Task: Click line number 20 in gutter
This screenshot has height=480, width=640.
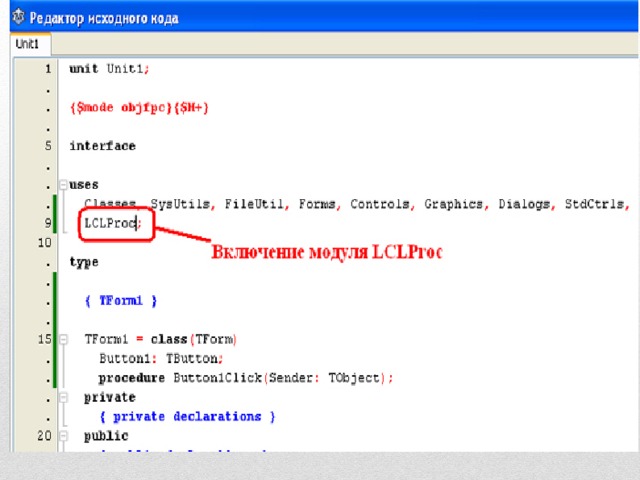Action: (x=44, y=436)
